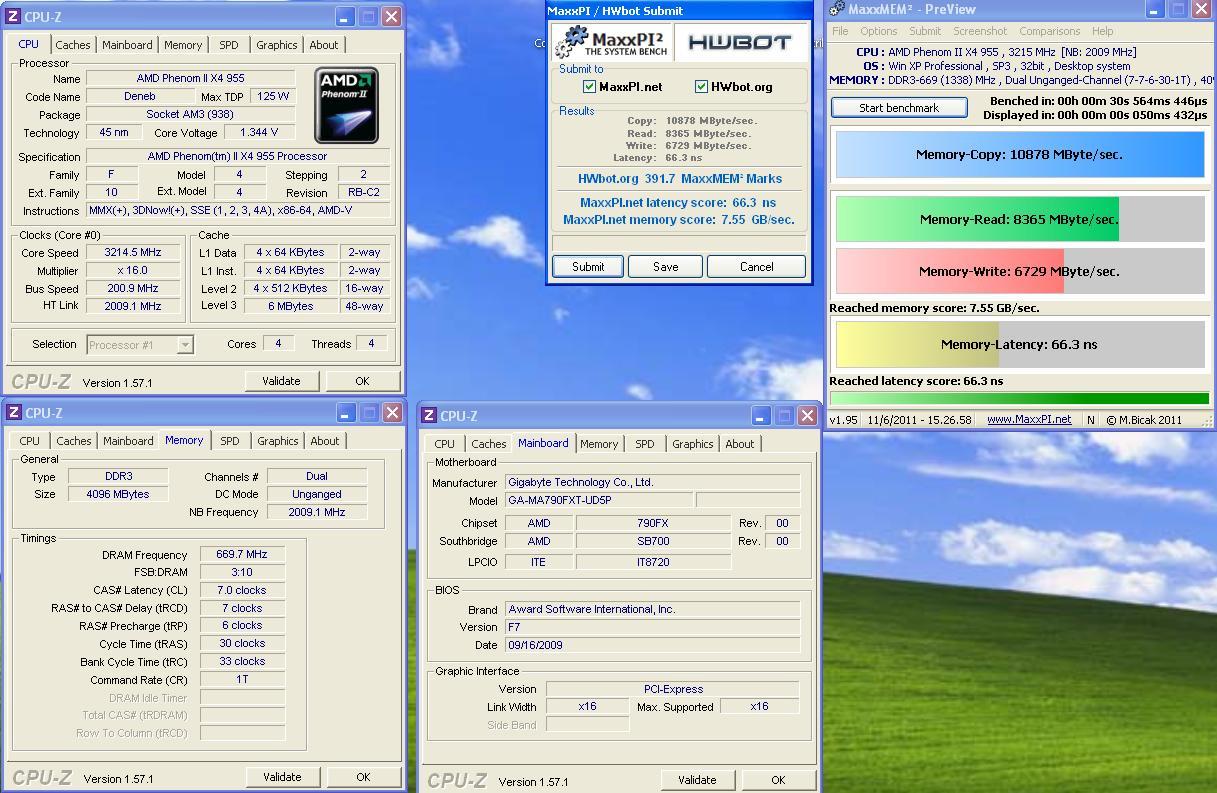Screen dimensions: 1217x793
Task: Click Validate in the CPU-Z Memory window
Action: coord(282,777)
